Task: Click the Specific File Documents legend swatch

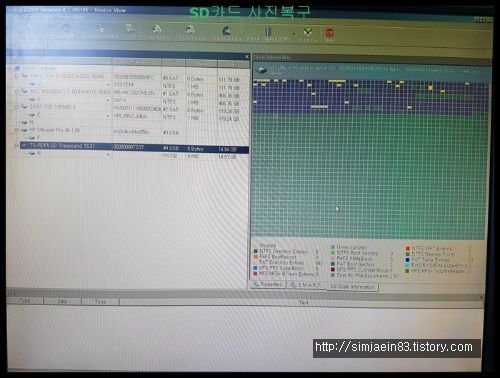Action: [333, 275]
